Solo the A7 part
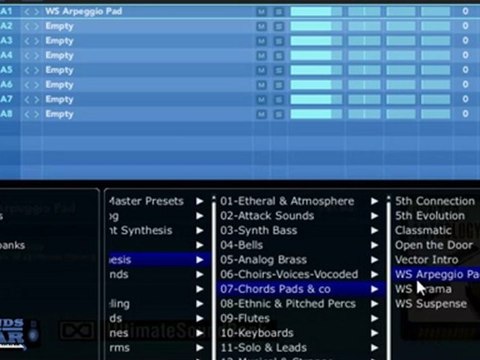The width and height of the screenshot is (480, 360). [279, 100]
